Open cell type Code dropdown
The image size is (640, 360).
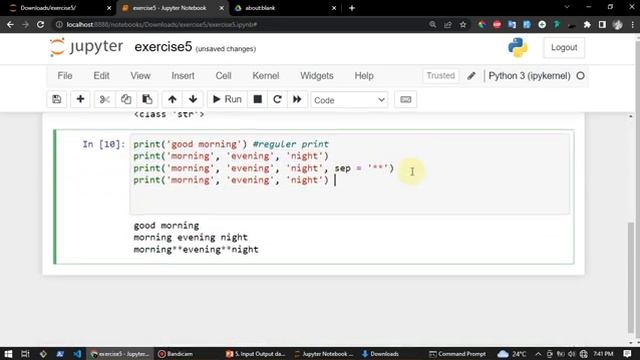[349, 100]
